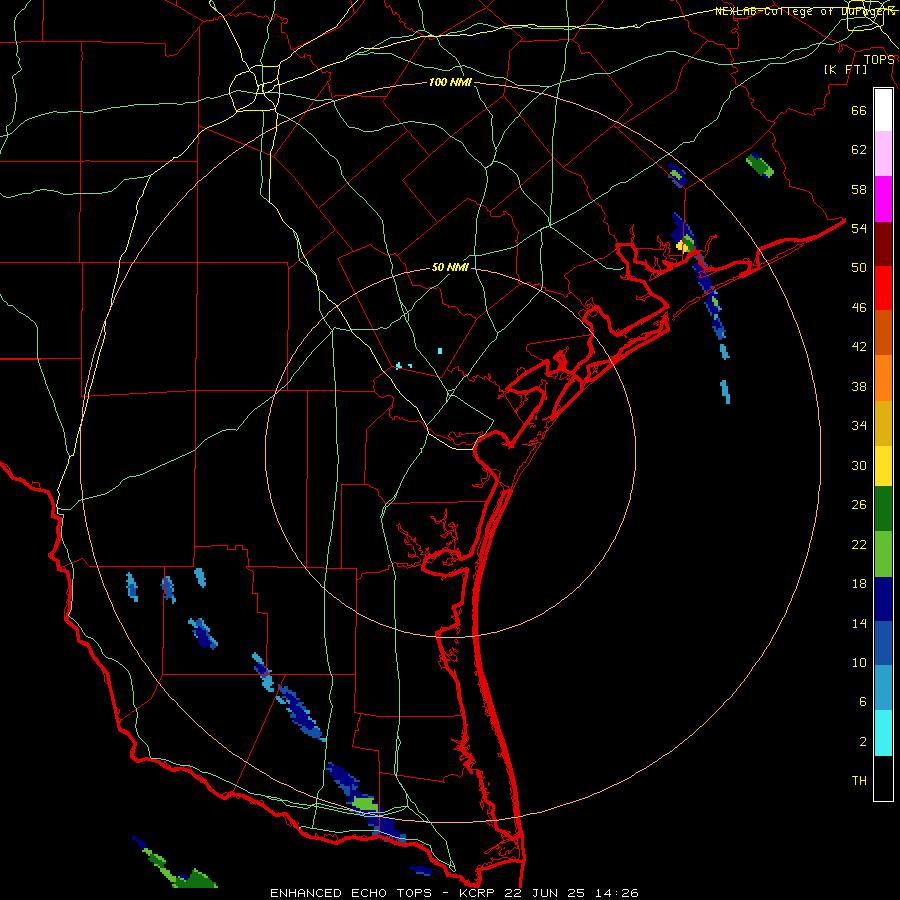Click the dark orange band between 42 and 46
Viewport: 900px width, 900px height.
coord(883,333)
